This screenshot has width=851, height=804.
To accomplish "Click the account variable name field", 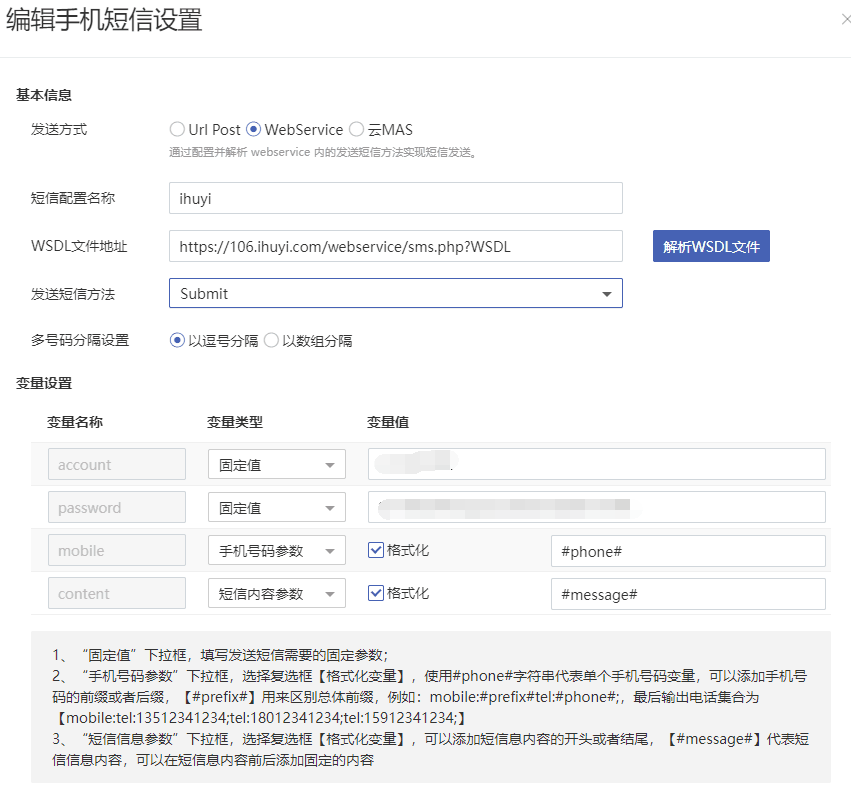I will [x=116, y=464].
